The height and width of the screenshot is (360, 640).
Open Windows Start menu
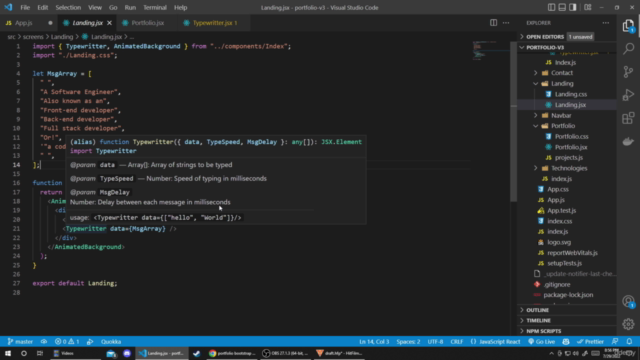(x=8, y=353)
